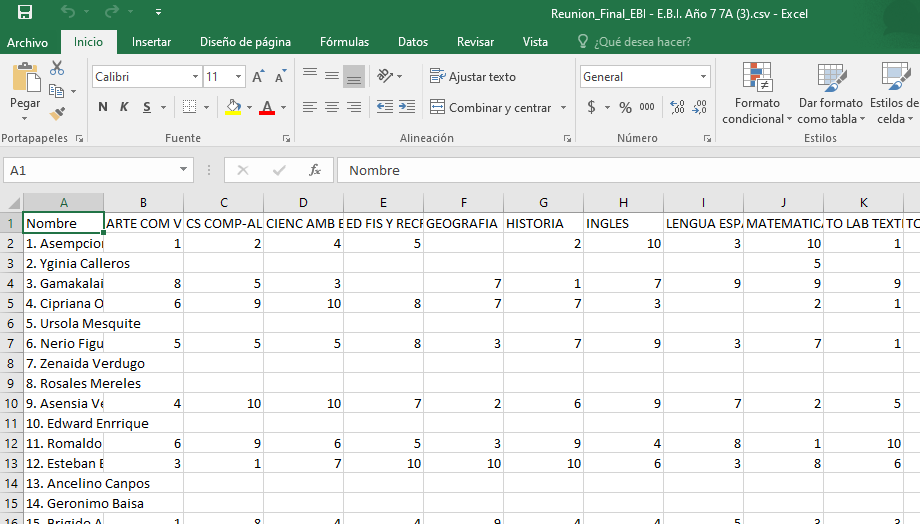Screen dimensions: 920x524
Task: Redo the last undone action
Action: click(111, 12)
